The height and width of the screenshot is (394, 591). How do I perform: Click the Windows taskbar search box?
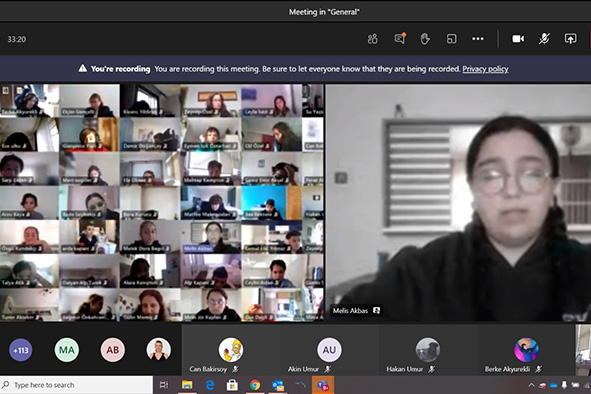77,385
